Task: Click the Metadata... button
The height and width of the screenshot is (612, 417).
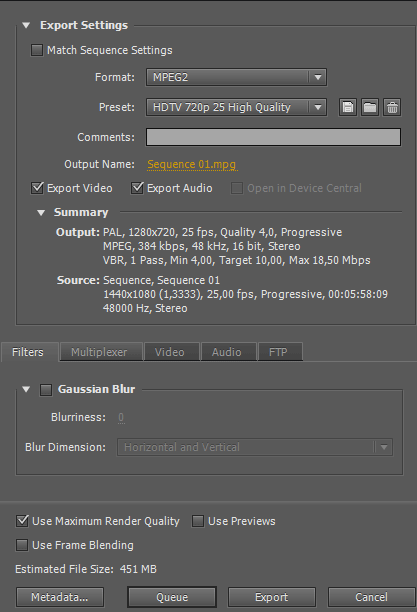Action: (60, 597)
